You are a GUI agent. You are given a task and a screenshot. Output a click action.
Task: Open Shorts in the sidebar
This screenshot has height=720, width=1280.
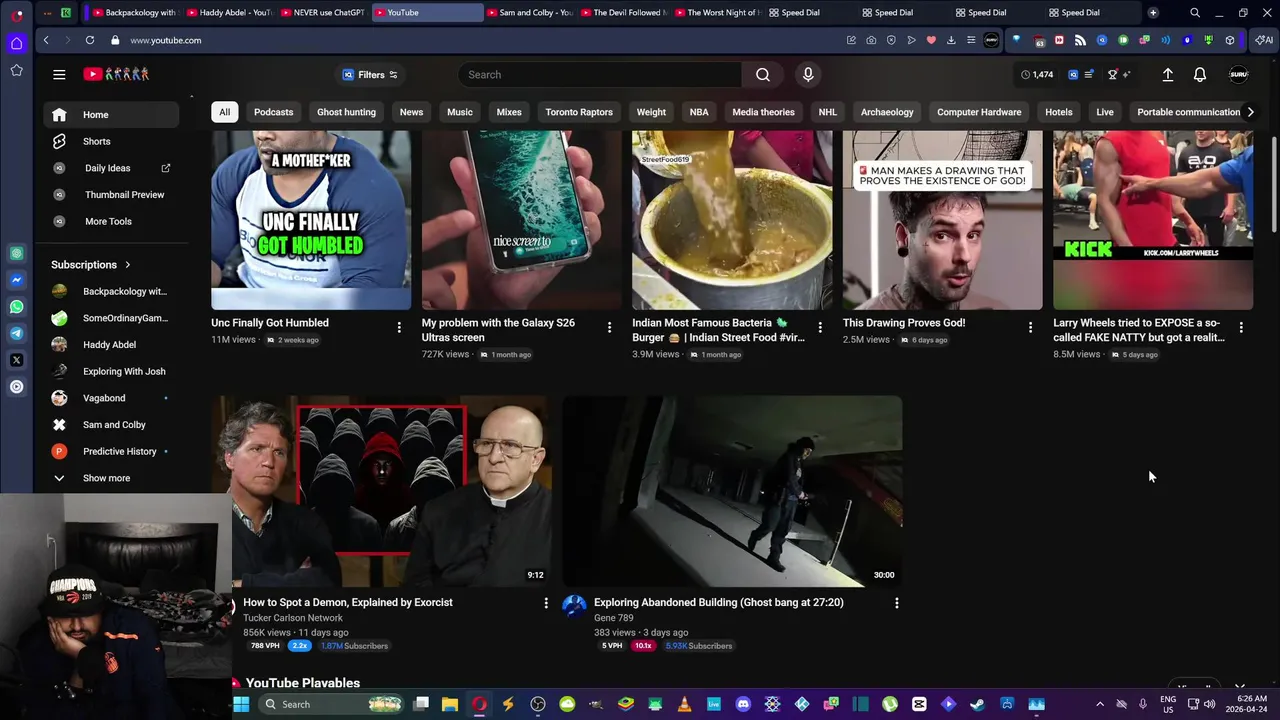pos(111,141)
